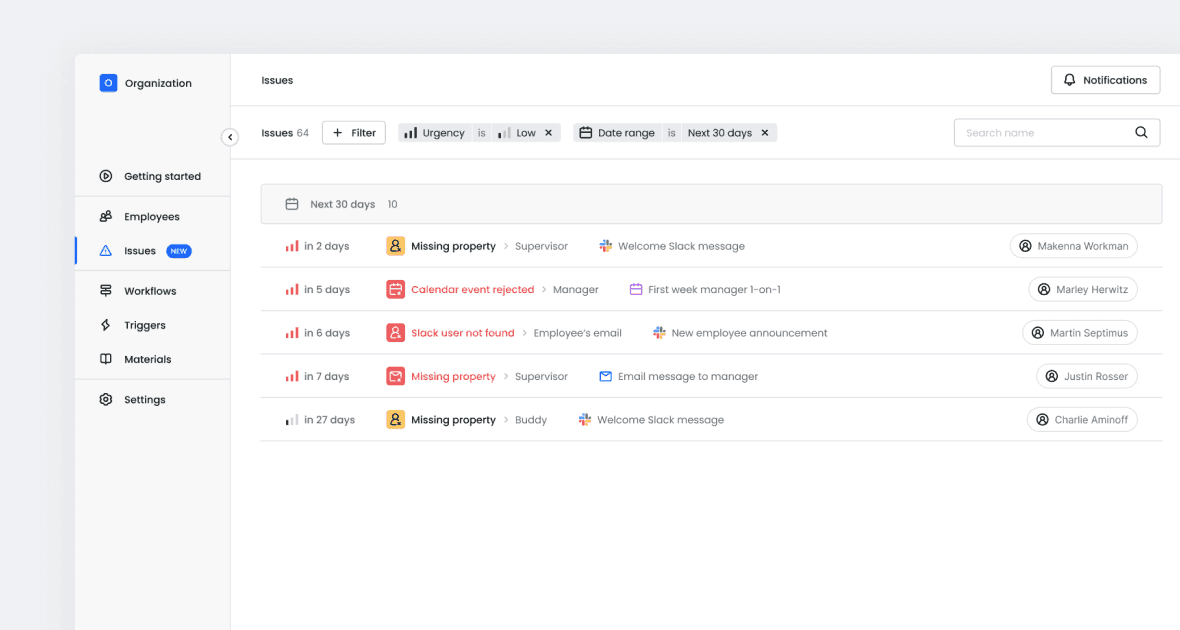1180x630 pixels.
Task: Open Makenna Workman's employee chip
Action: [1073, 246]
